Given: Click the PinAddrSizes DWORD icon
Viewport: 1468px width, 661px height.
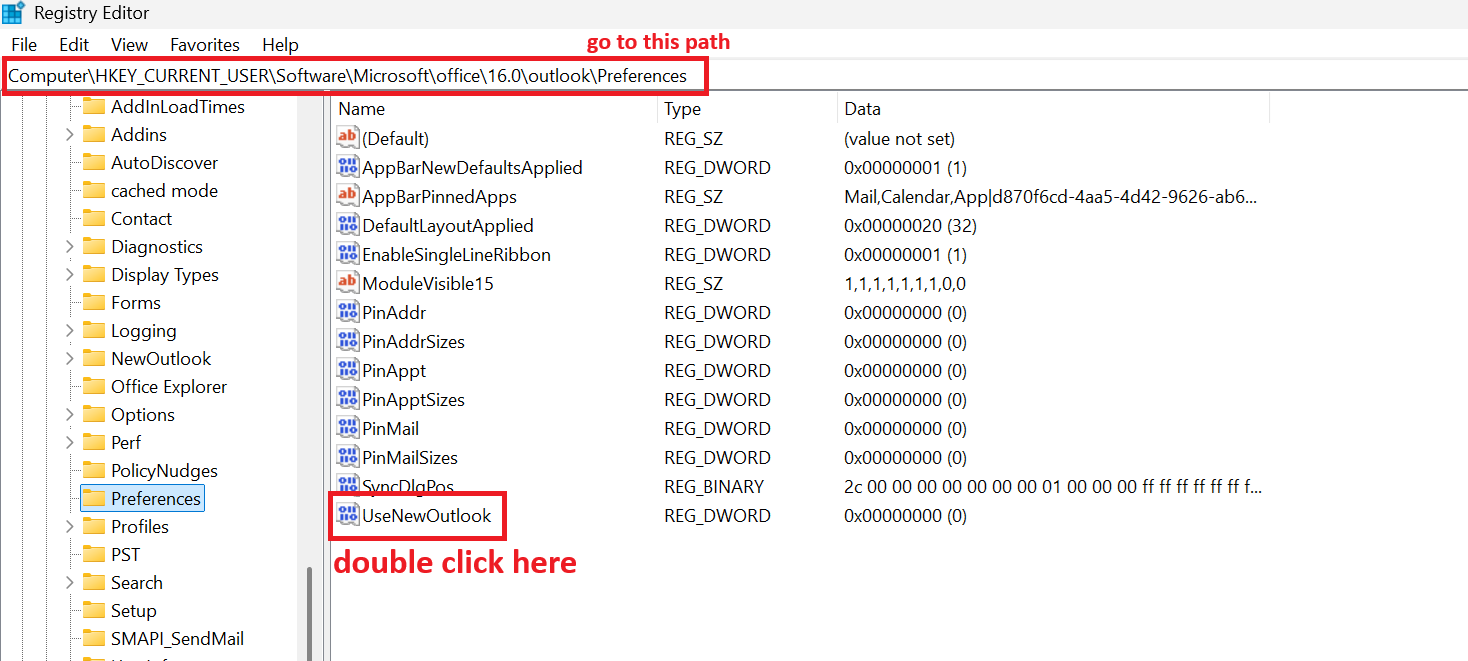Looking at the screenshot, I should coord(348,341).
